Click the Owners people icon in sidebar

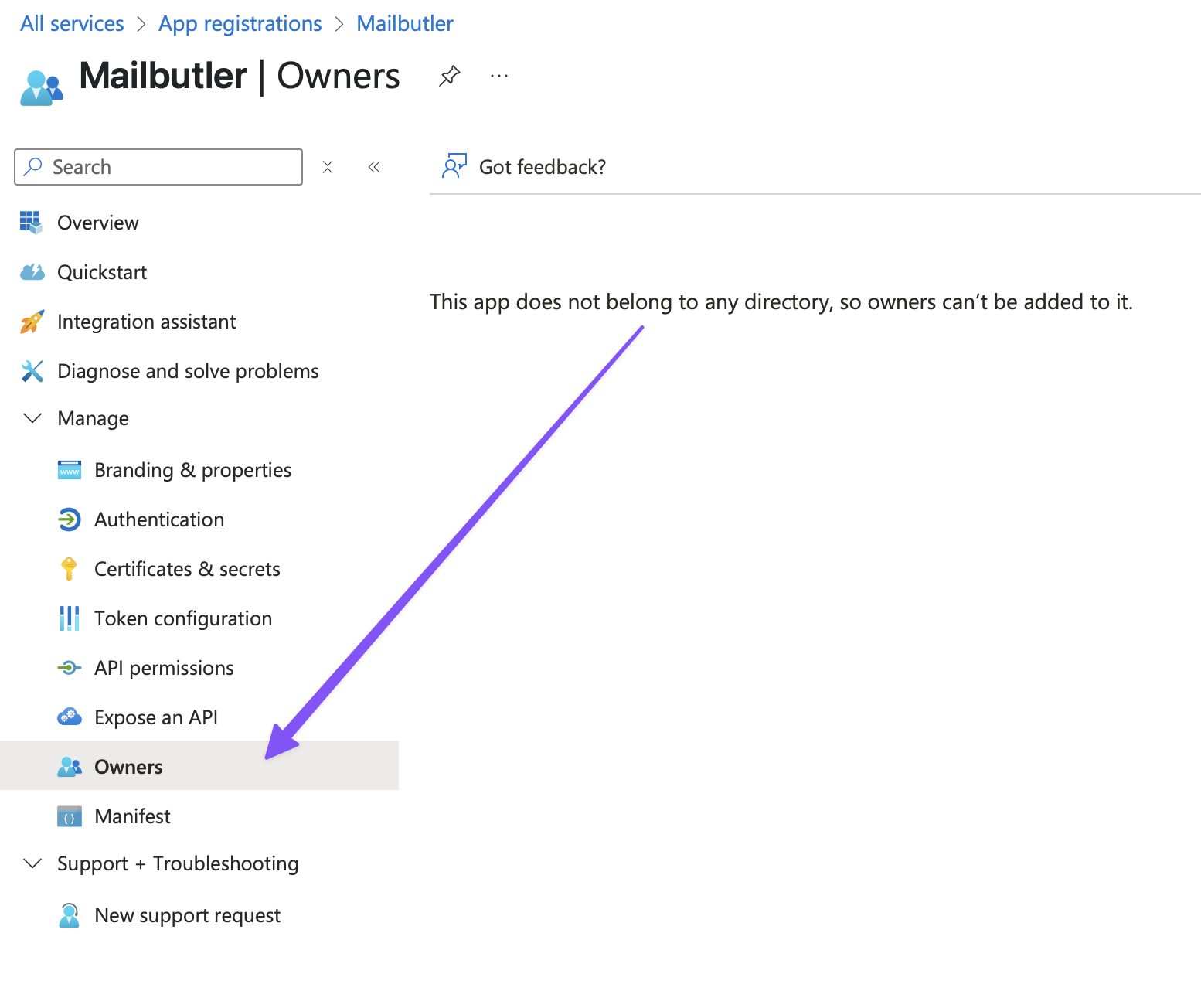coord(70,767)
